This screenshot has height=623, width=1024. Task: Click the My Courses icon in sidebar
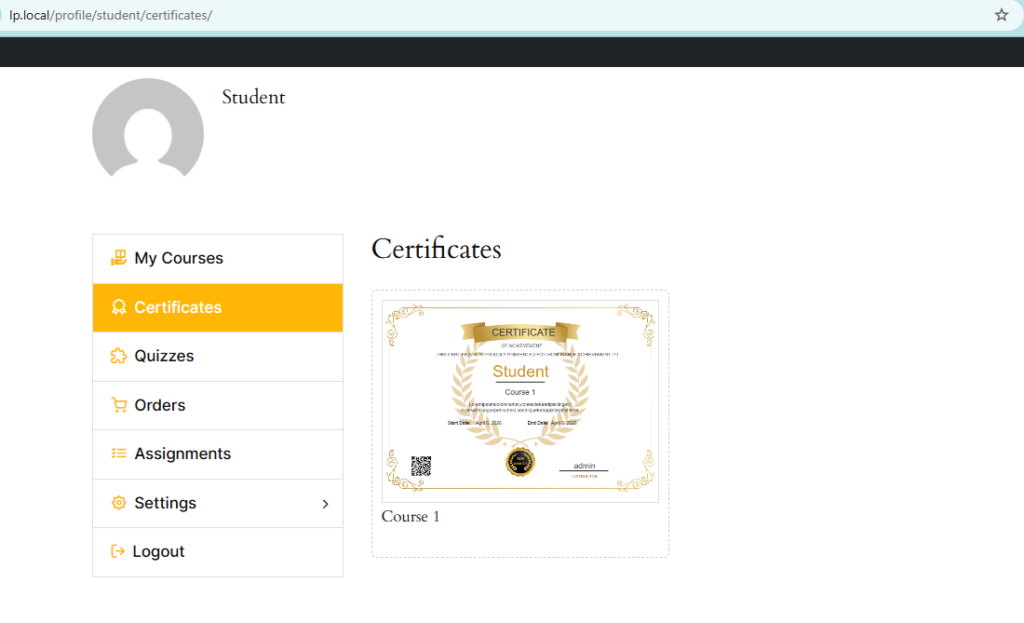coord(119,258)
